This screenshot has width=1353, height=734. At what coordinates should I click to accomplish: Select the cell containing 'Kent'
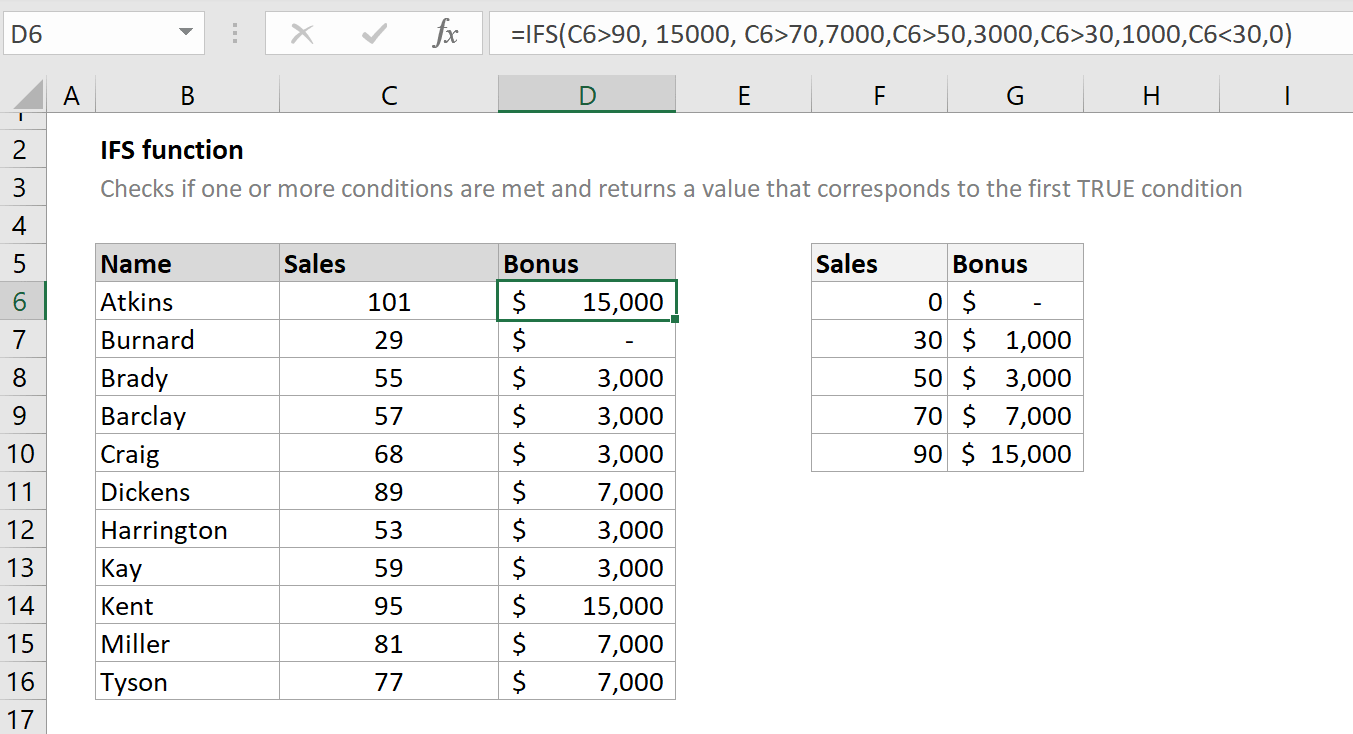click(x=187, y=606)
